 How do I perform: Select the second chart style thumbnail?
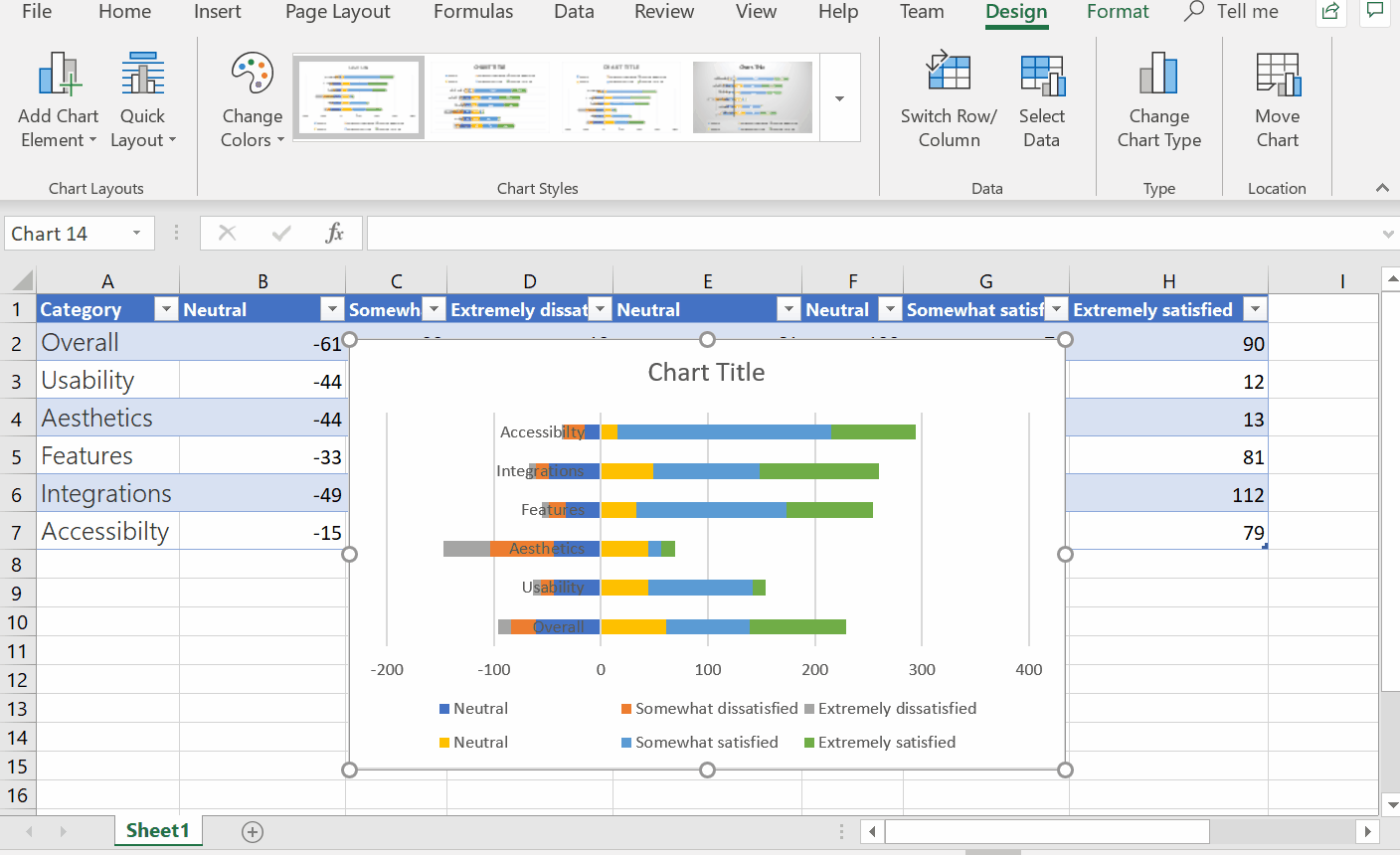coord(489,96)
